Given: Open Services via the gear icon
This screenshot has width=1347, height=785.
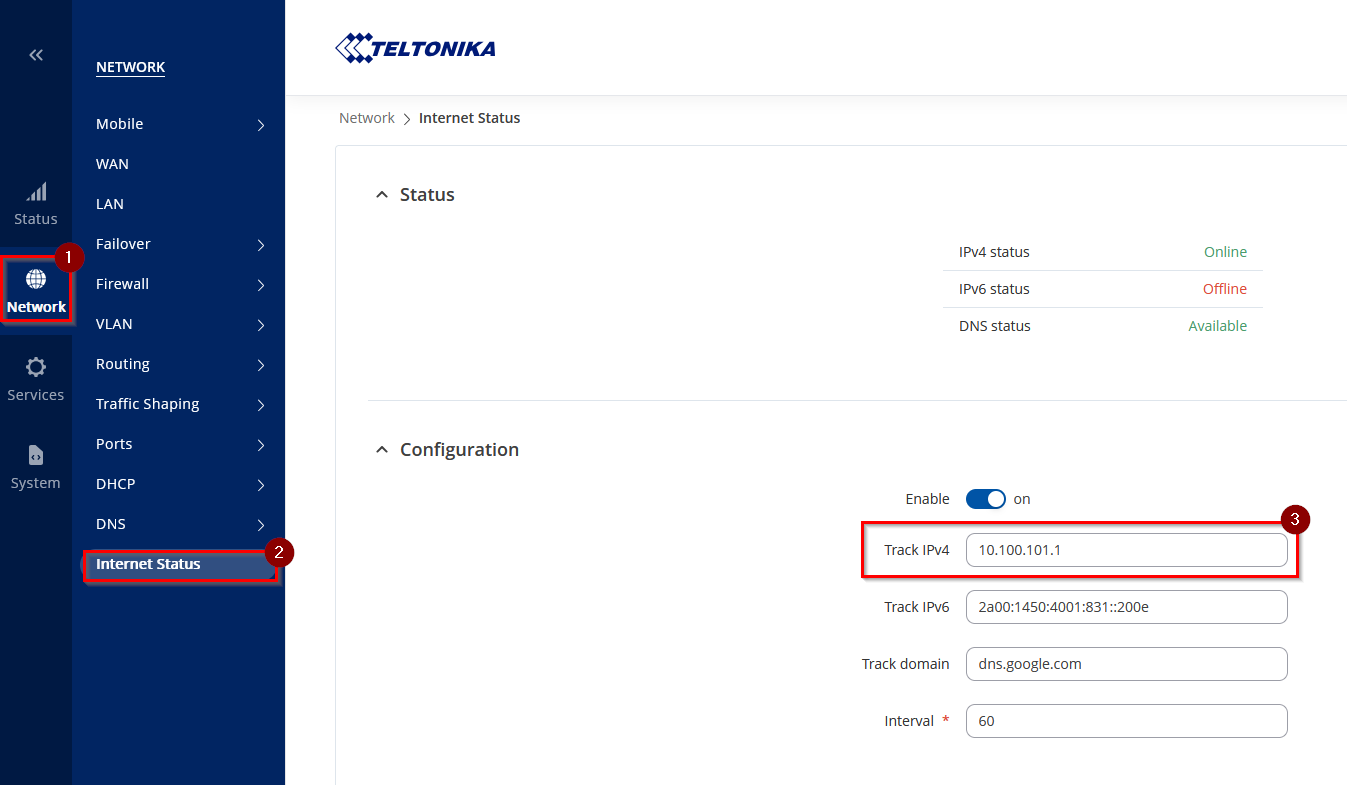Looking at the screenshot, I should (x=36, y=367).
